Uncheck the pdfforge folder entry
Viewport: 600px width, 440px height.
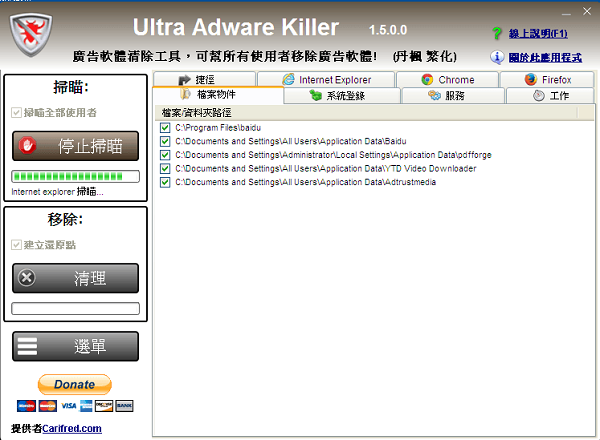(165, 155)
